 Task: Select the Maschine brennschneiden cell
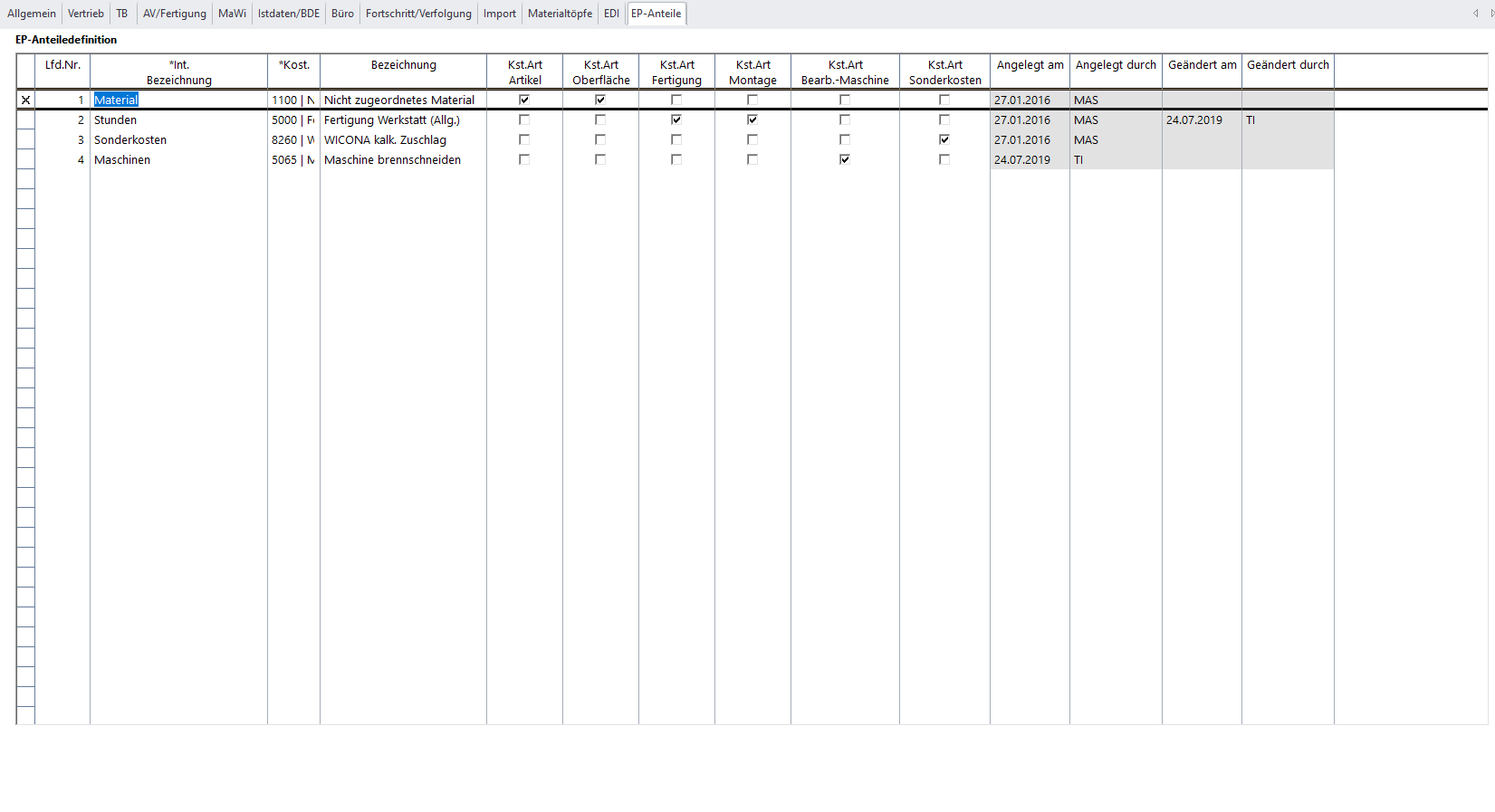click(402, 159)
